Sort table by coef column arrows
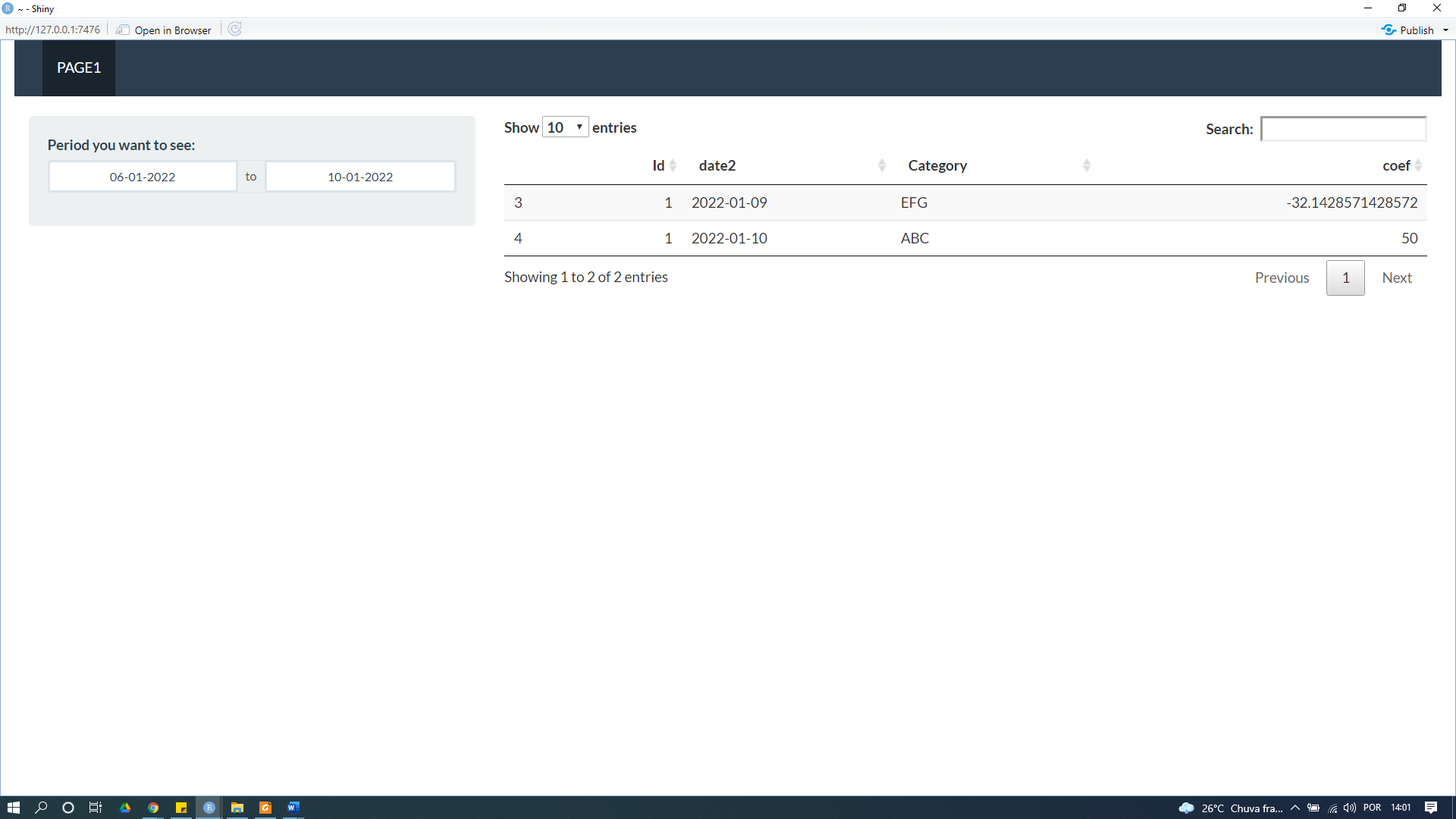Image resolution: width=1456 pixels, height=819 pixels. coord(1418,165)
